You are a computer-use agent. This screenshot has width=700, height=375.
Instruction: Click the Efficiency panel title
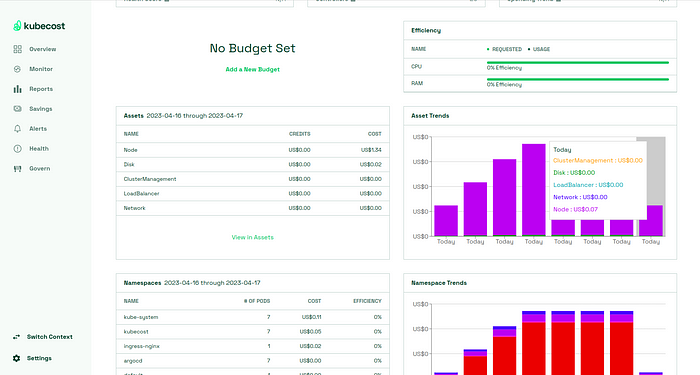[426, 31]
